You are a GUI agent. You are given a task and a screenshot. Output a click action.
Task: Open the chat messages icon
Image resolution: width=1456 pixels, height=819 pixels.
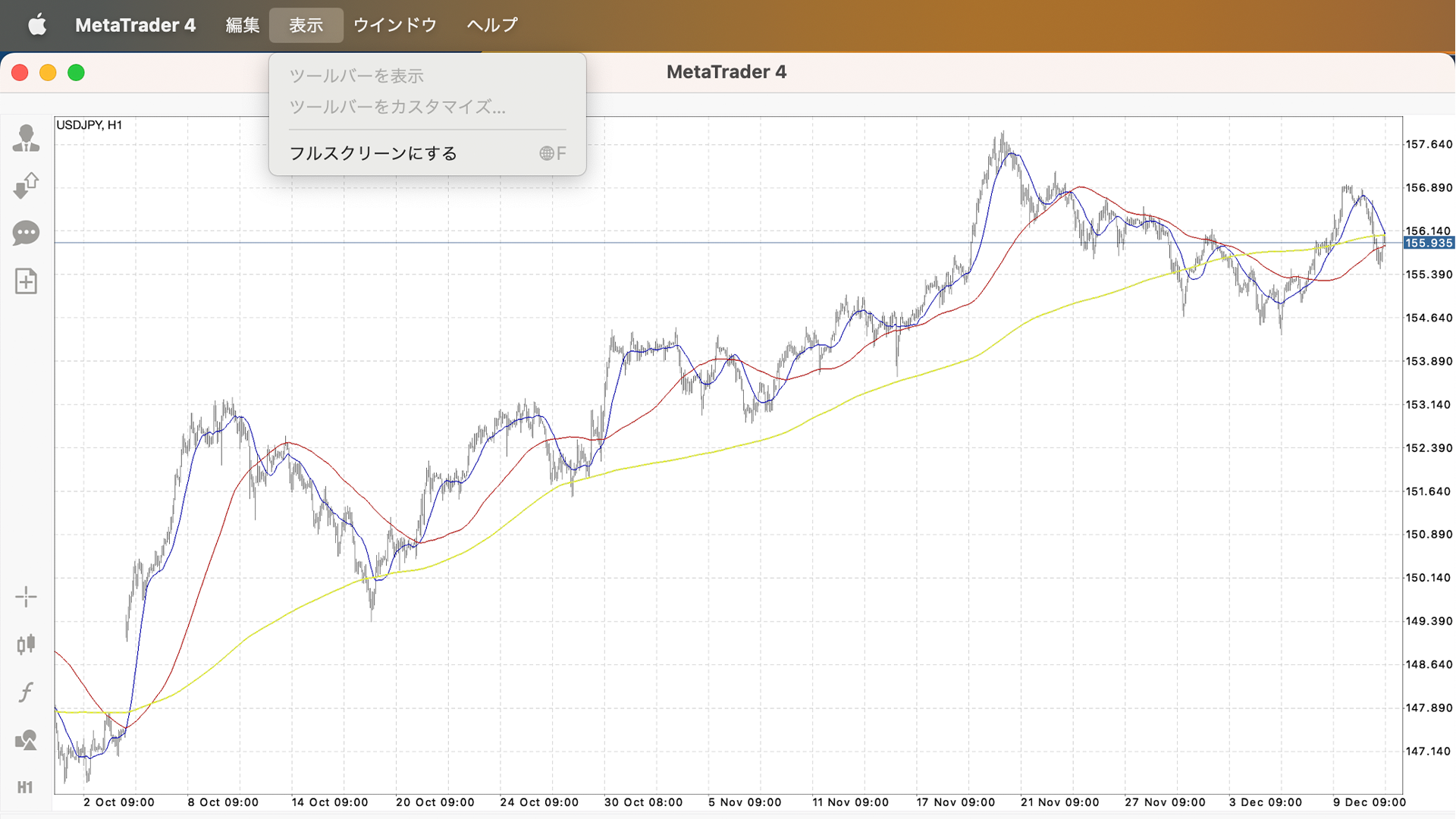pos(26,233)
